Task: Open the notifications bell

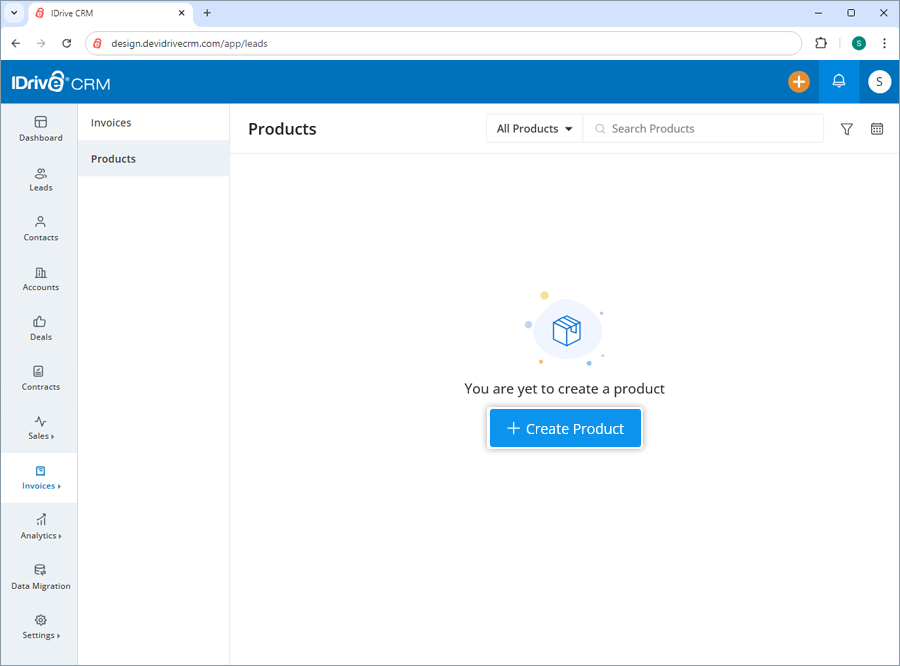Action: click(x=839, y=81)
